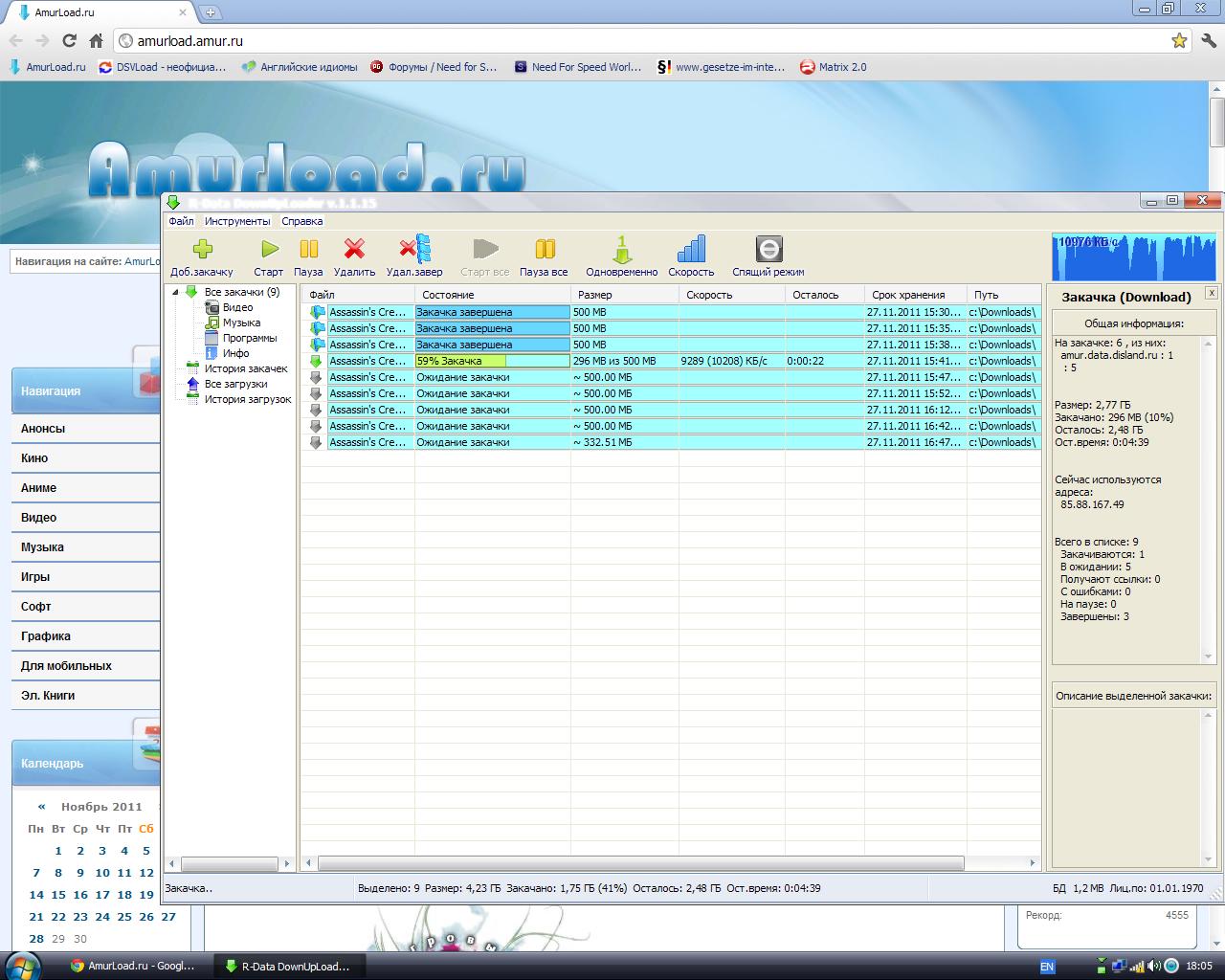Viewport: 1225px width, 980px height.
Task: Switch to R-Data DownUpLoader taskbar button
Action: (x=287, y=967)
